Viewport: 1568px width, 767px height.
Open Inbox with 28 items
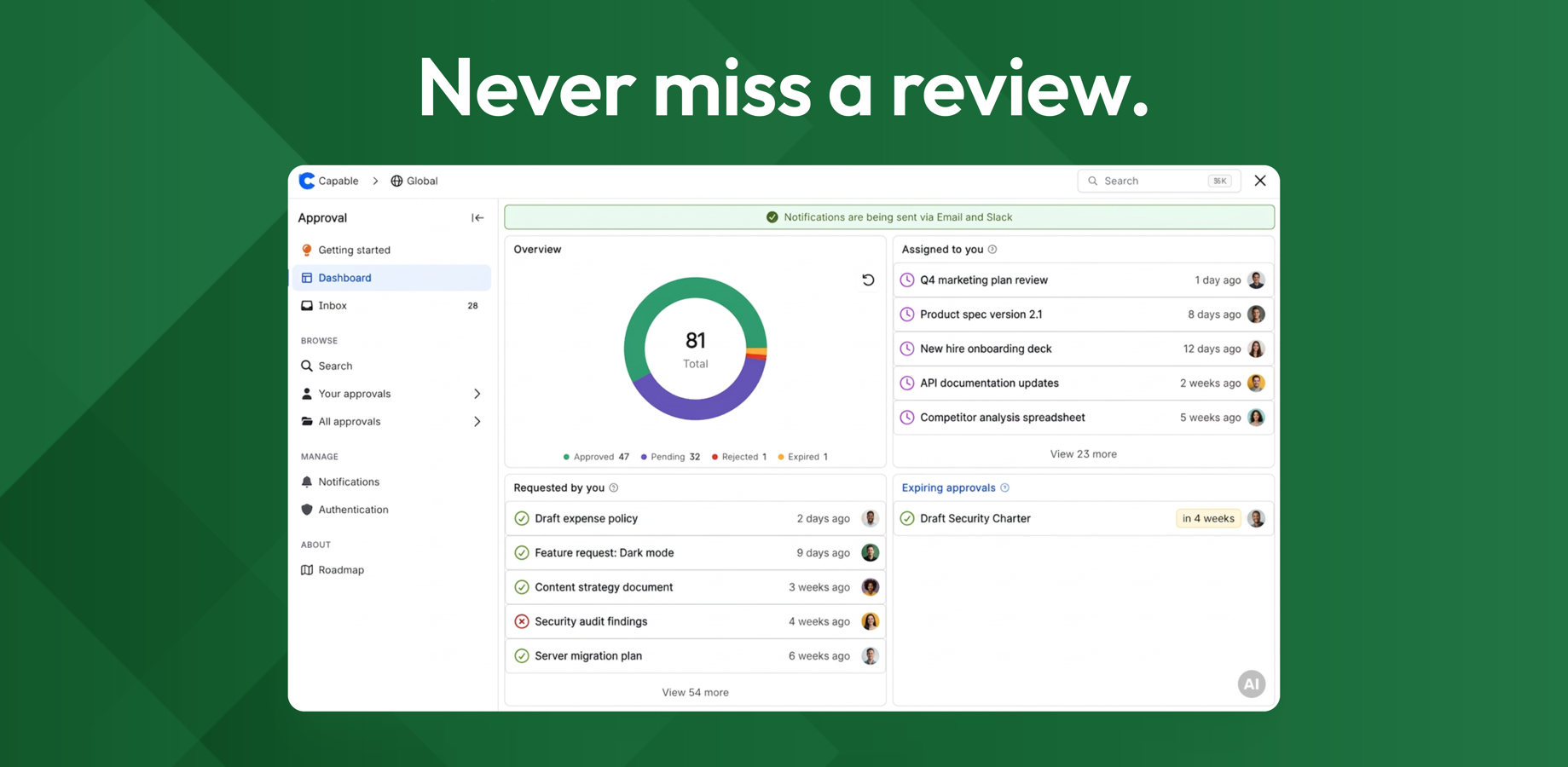391,305
